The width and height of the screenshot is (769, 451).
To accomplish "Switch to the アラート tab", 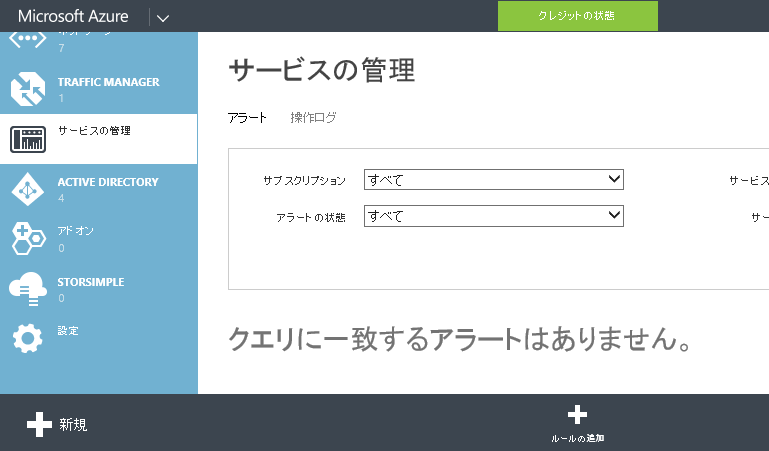I will click(247, 118).
